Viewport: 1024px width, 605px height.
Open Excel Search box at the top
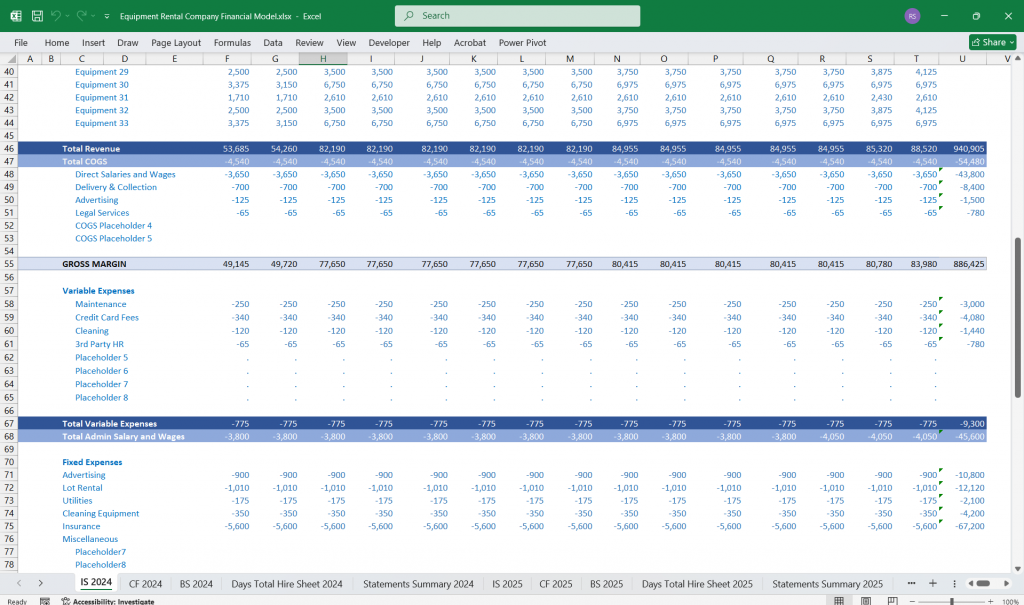(516, 16)
